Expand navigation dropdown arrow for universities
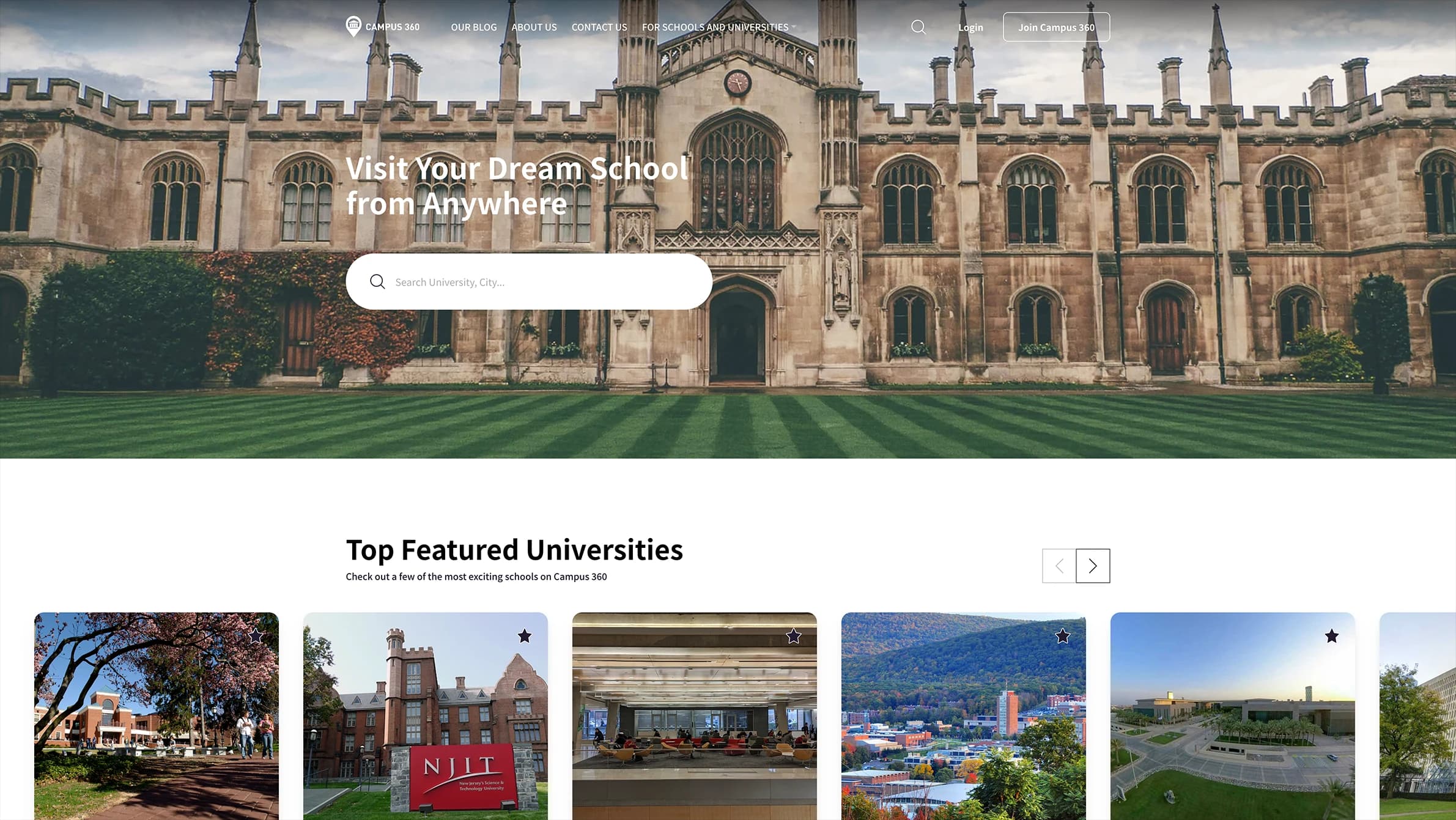Image resolution: width=1456 pixels, height=820 pixels. tap(794, 27)
